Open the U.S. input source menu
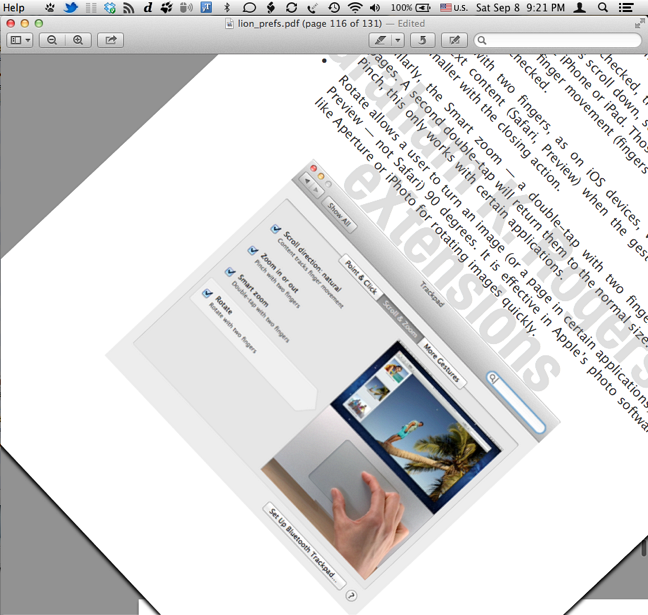The width and height of the screenshot is (648, 615). point(454,7)
